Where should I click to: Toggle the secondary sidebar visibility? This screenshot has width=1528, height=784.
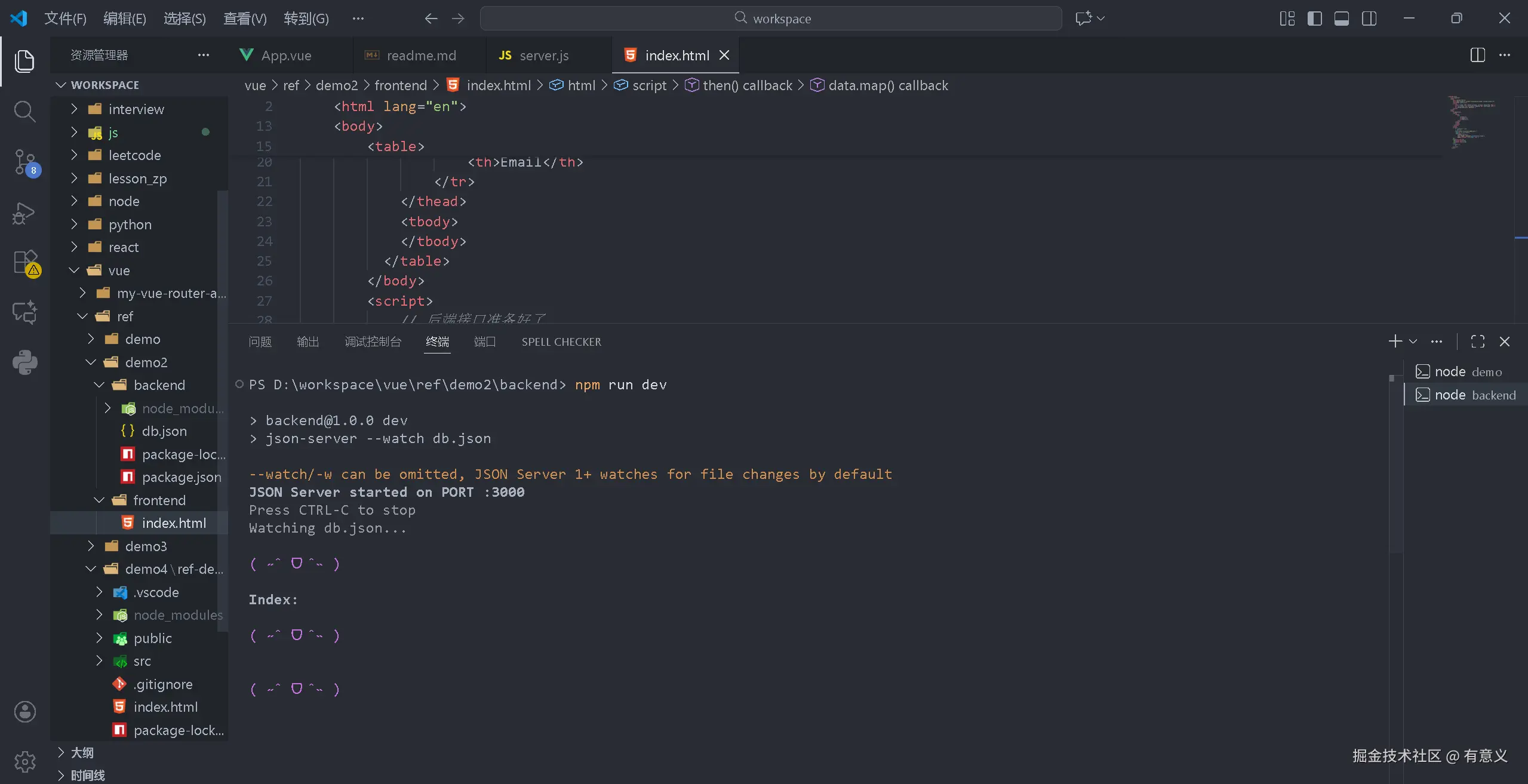[1369, 19]
